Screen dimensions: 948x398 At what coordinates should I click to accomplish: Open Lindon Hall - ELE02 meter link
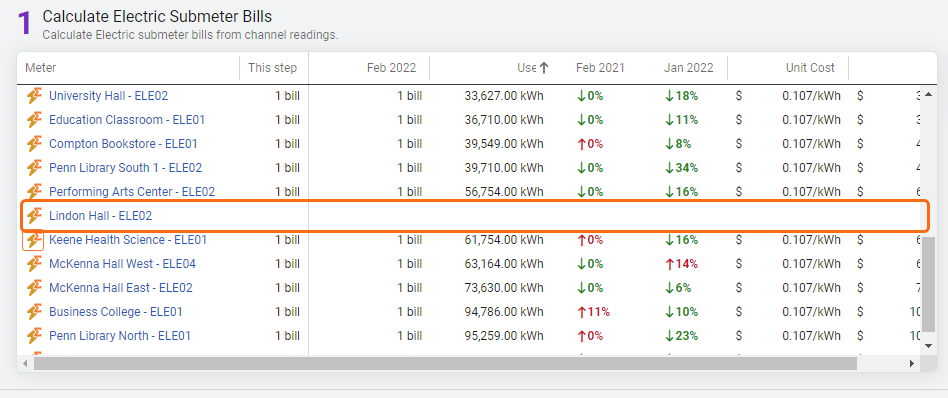pos(100,215)
